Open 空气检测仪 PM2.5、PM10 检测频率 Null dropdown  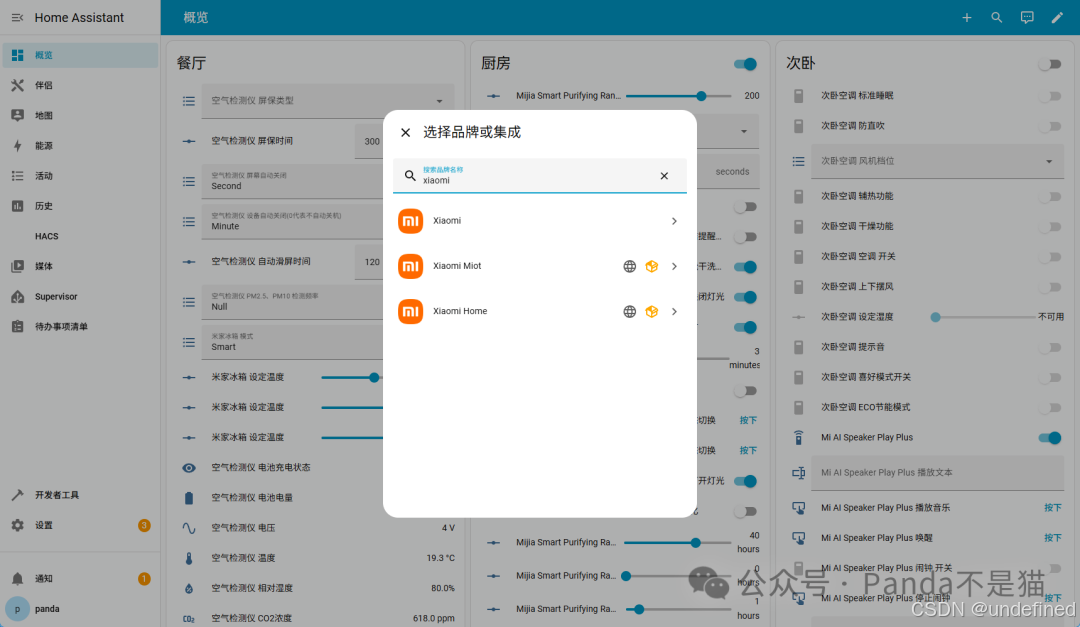point(293,302)
